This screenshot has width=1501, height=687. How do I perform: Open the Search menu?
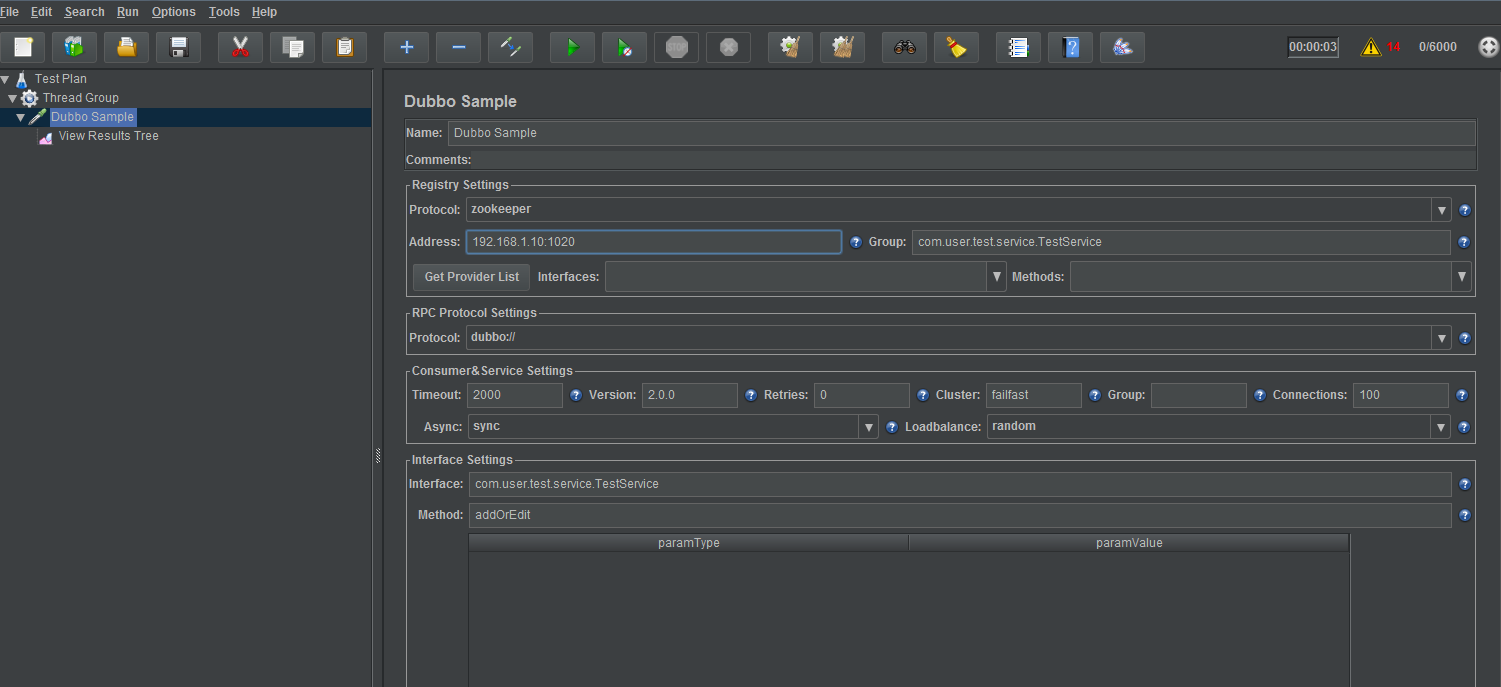click(84, 12)
